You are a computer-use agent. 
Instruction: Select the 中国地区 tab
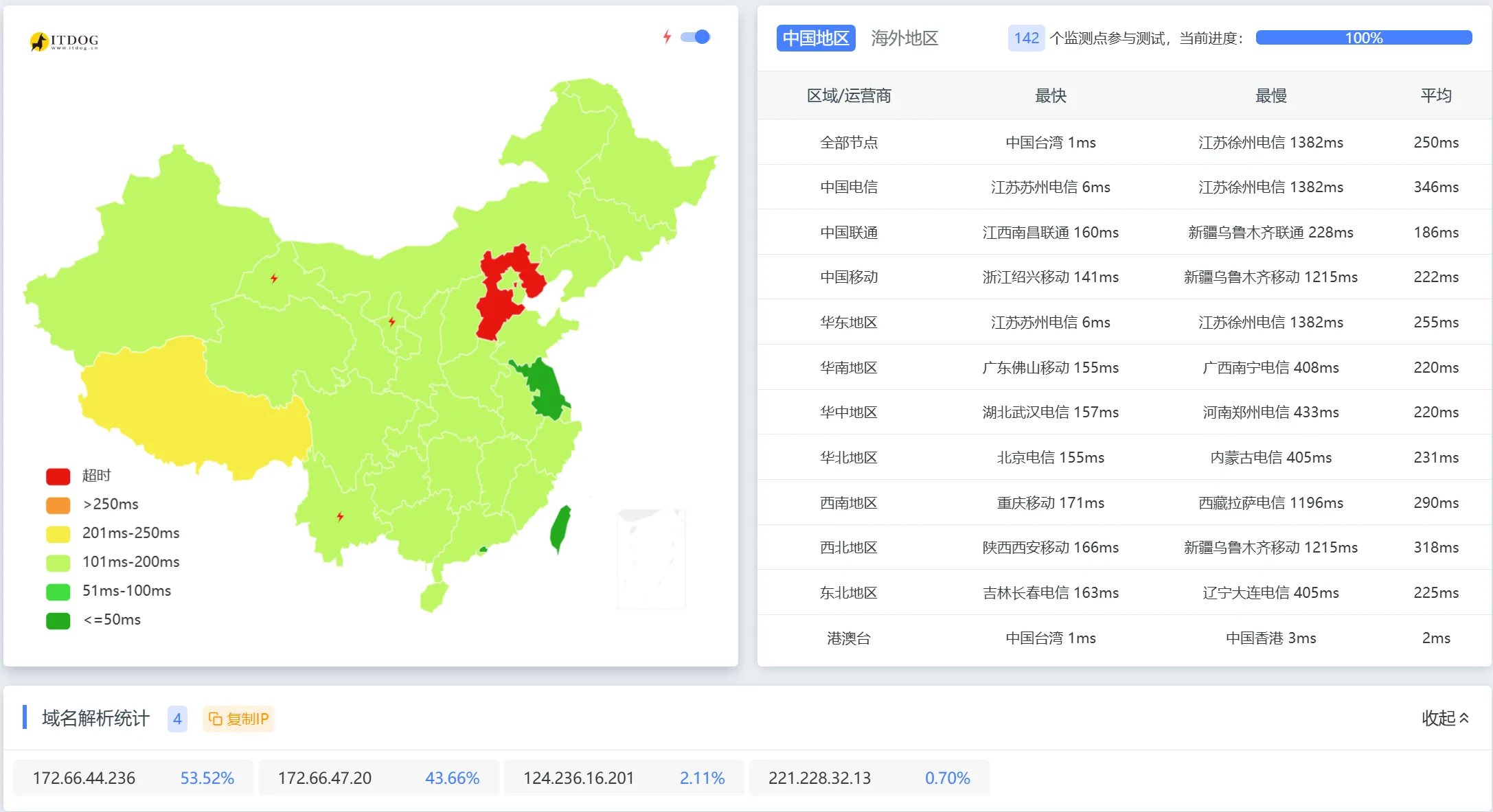pos(815,38)
